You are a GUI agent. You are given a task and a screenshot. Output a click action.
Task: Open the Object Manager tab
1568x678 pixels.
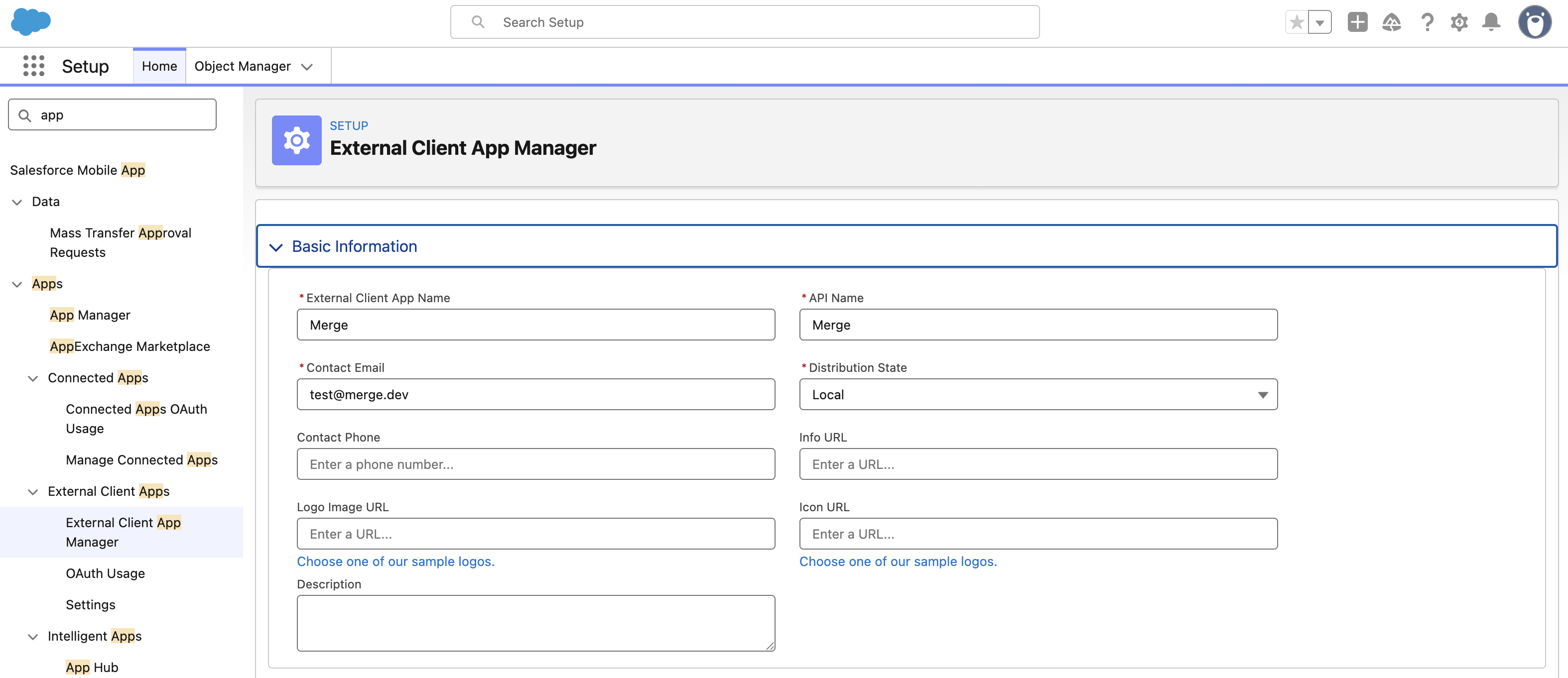click(x=242, y=66)
